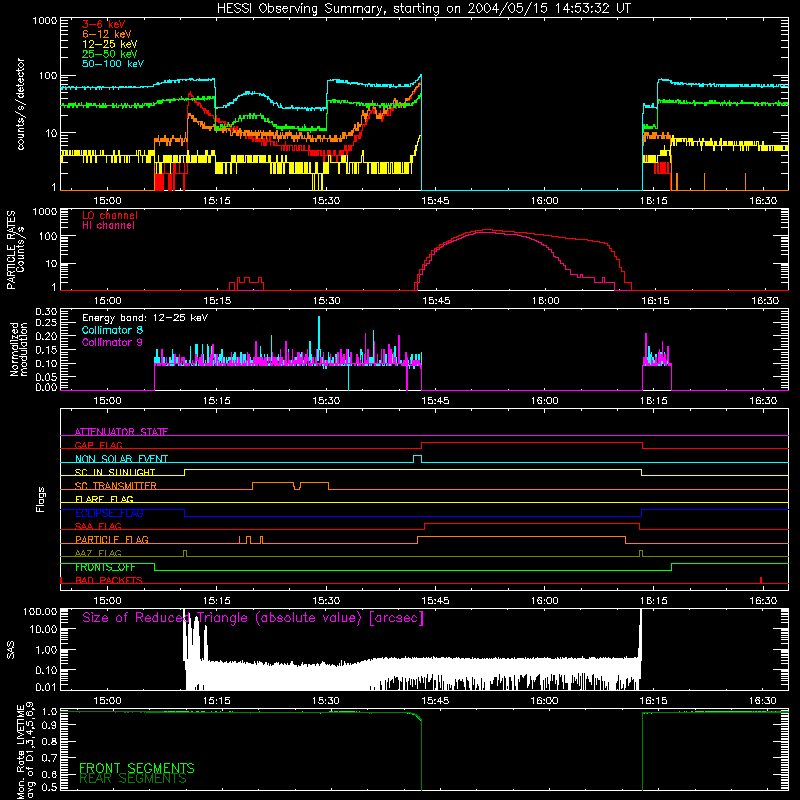Click the "SC IN SUNLIGHT" flag label
Screen dimensions: 800x800
click(115, 472)
